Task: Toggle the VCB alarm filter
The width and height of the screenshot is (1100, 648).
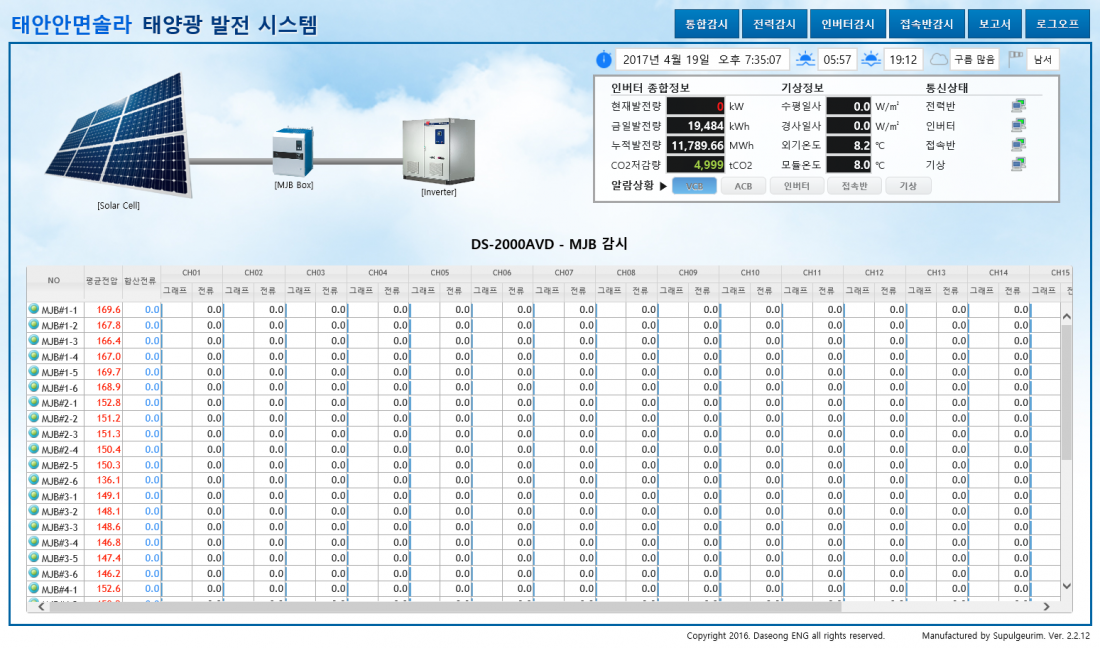Action: point(695,186)
